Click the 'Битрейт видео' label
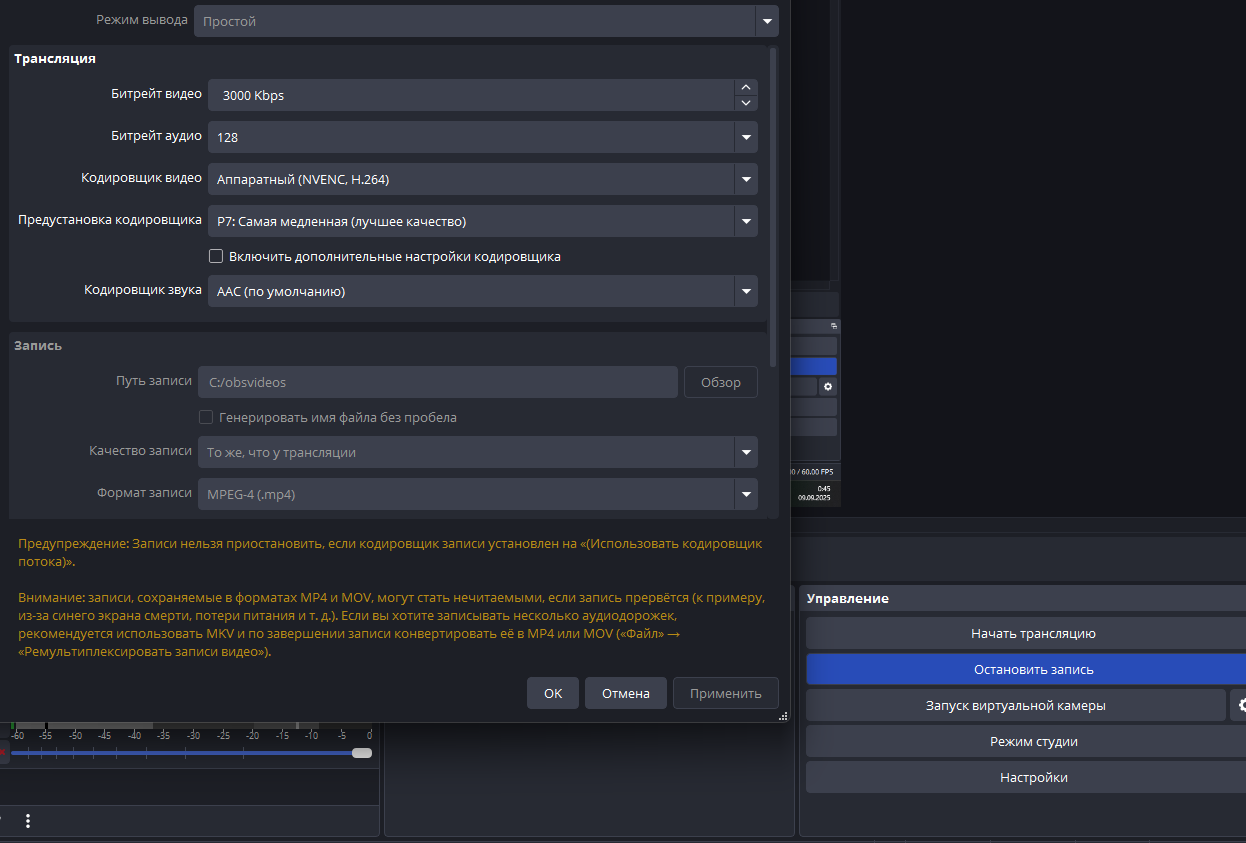 (156, 94)
